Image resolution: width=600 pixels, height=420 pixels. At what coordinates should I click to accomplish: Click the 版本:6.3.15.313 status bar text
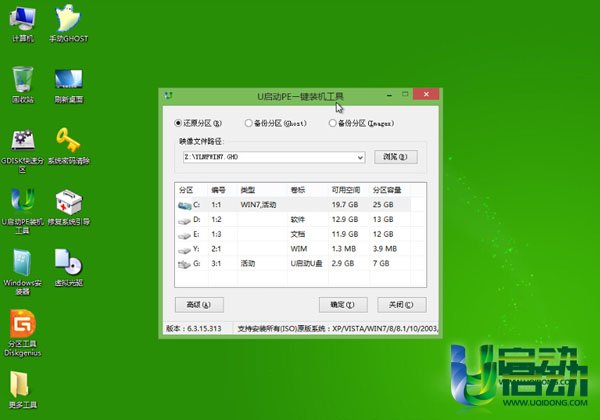[194, 329]
